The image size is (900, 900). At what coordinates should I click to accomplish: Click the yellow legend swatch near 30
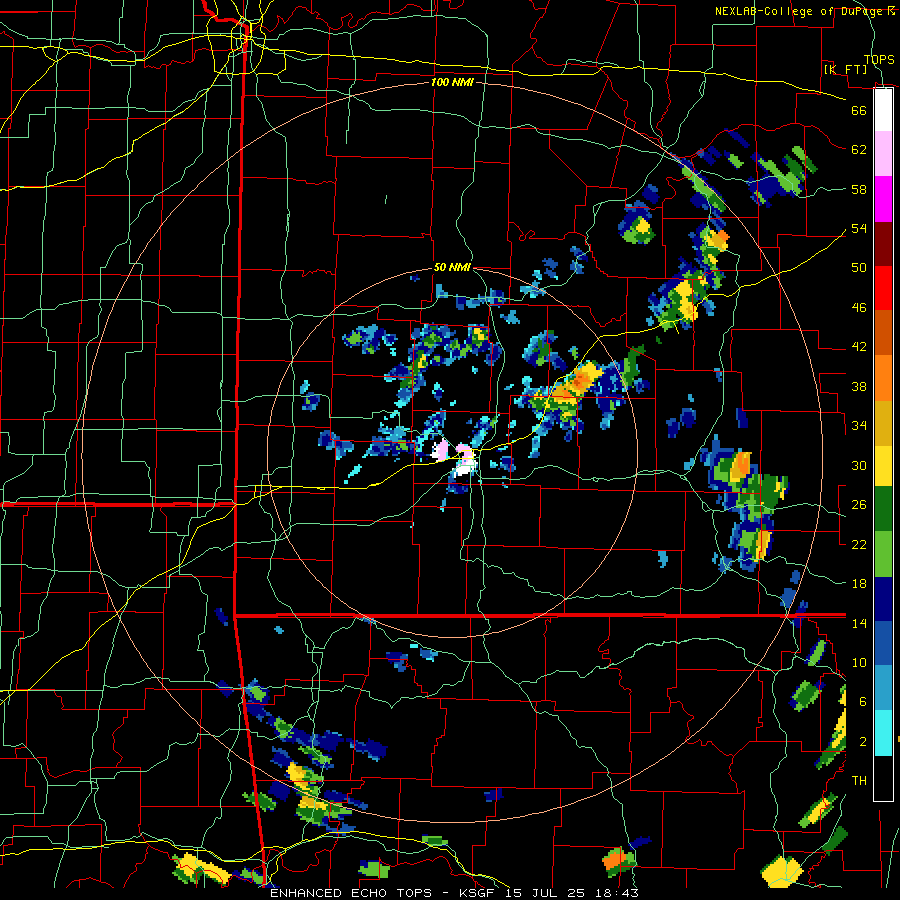pyautogui.click(x=883, y=466)
